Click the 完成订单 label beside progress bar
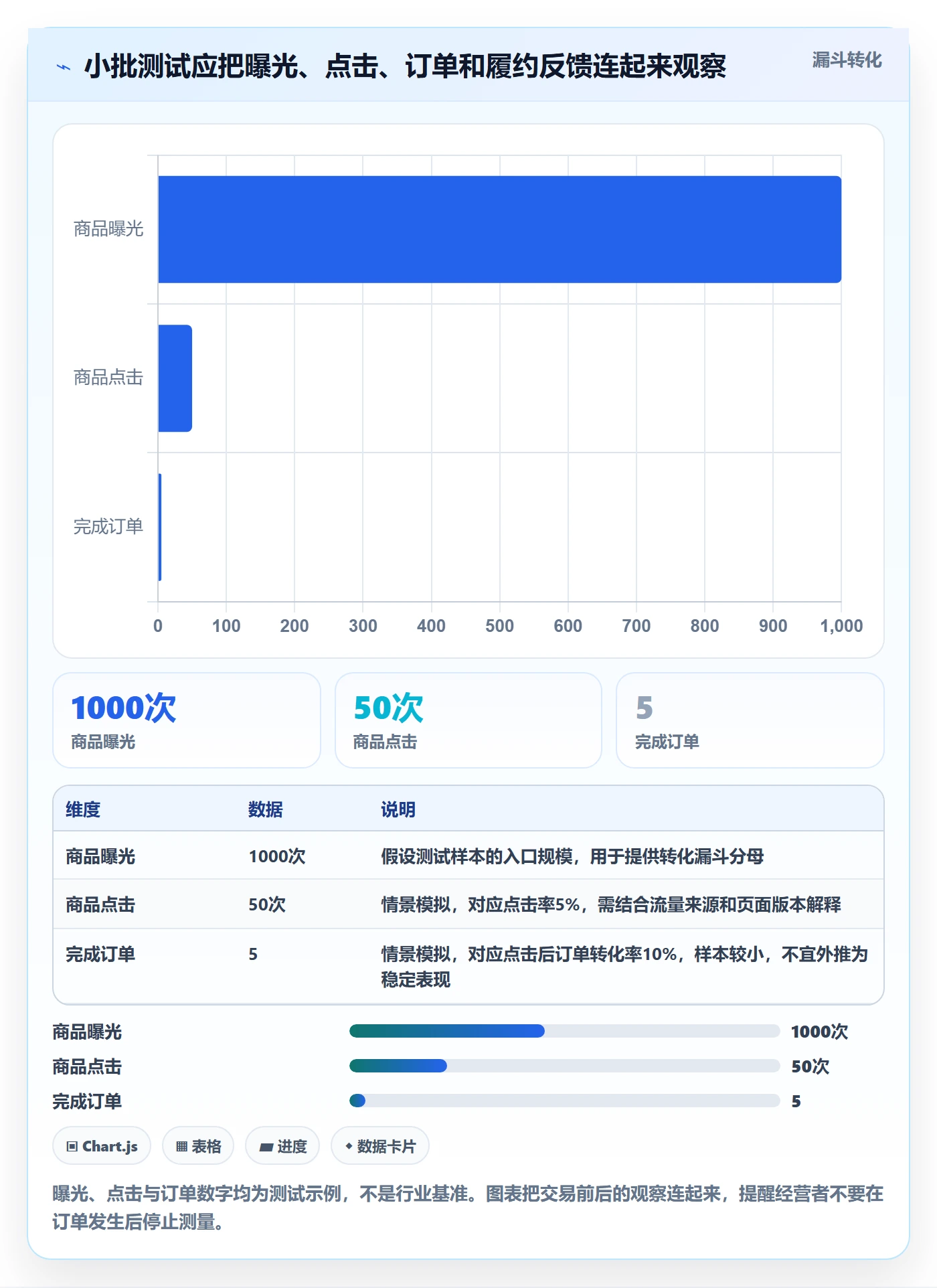The width and height of the screenshot is (937, 1288). [x=87, y=1101]
